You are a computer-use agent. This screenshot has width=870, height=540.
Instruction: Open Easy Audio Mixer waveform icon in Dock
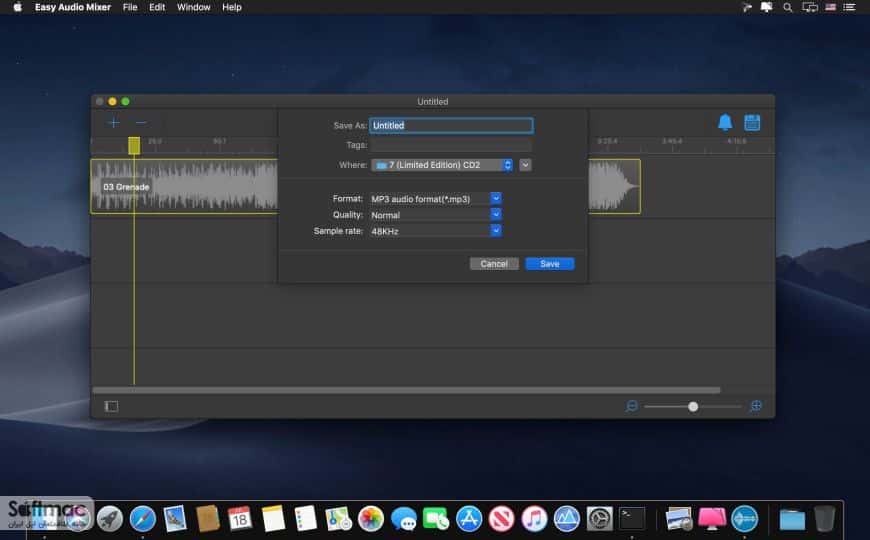click(745, 519)
